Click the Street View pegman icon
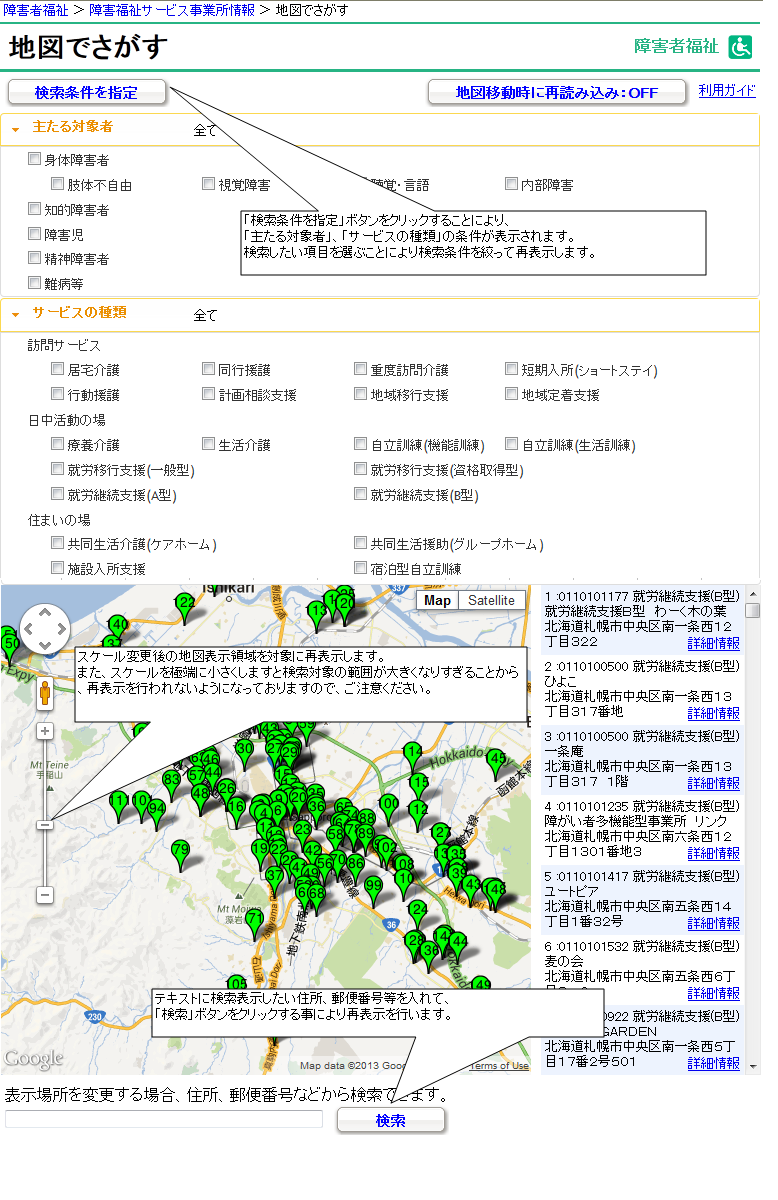Image resolution: width=778 pixels, height=1200 pixels. coord(45,692)
